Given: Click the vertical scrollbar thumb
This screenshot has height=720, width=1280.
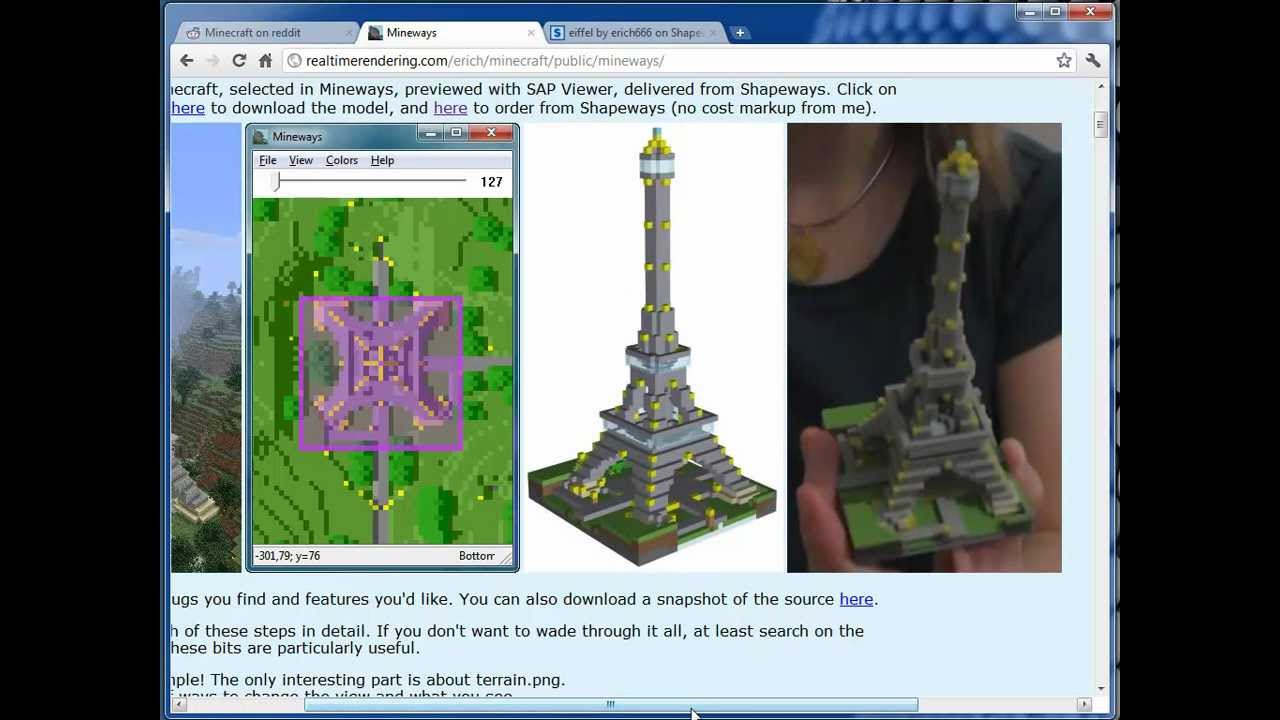Looking at the screenshot, I should click(1101, 125).
